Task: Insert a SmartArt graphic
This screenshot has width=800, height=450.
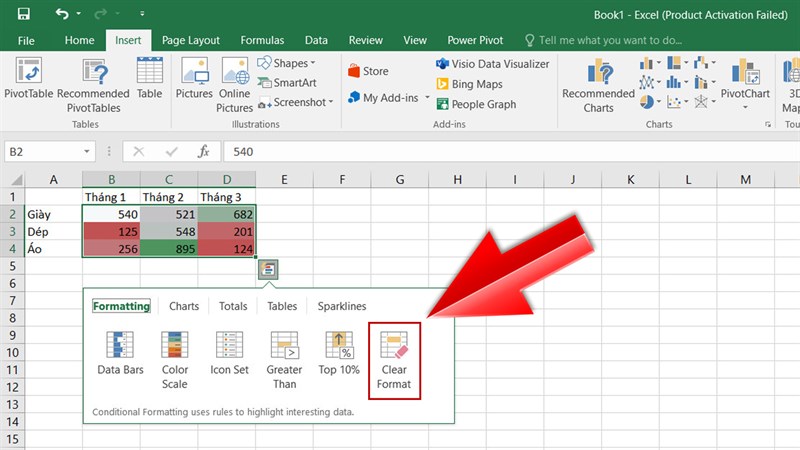Action: coord(287,83)
